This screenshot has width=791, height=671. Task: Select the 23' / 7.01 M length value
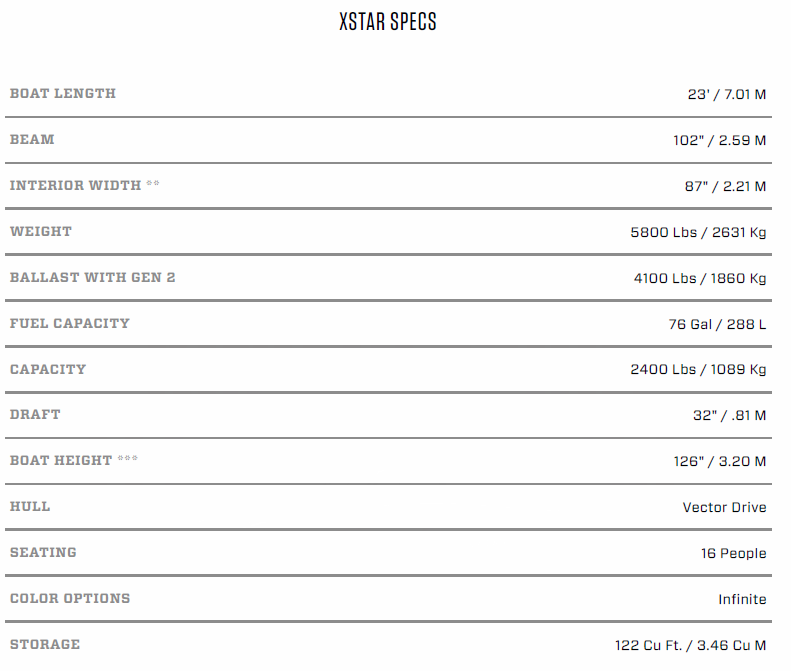(x=727, y=95)
